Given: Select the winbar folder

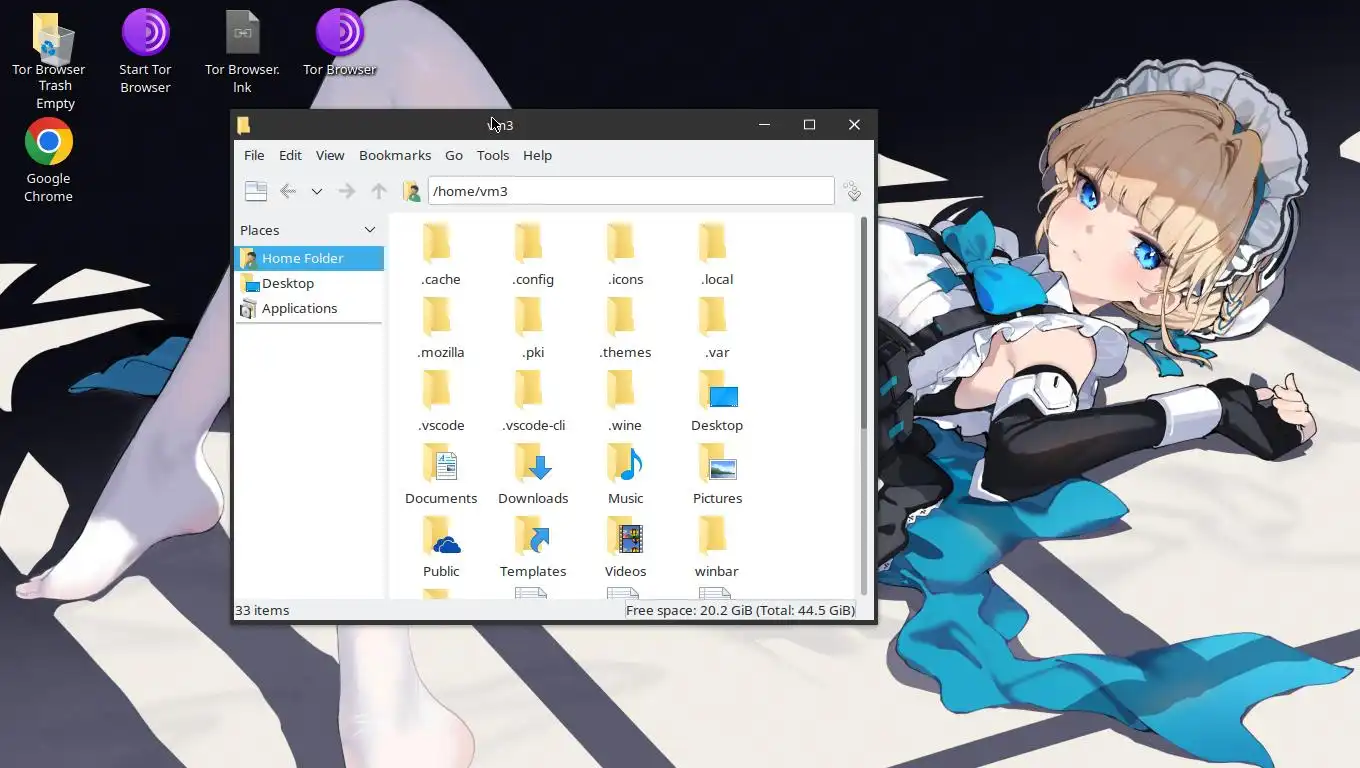Looking at the screenshot, I should [x=717, y=547].
